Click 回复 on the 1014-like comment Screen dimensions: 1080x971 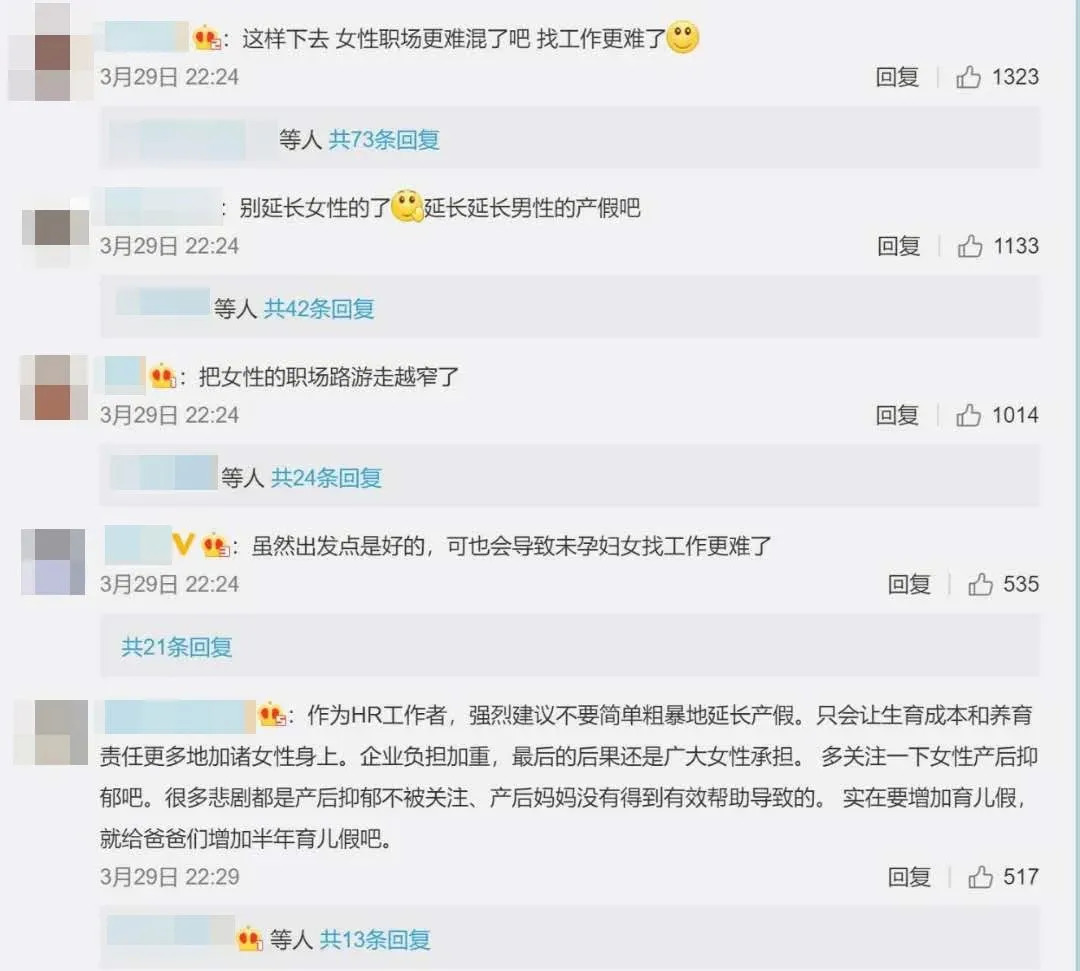[897, 415]
